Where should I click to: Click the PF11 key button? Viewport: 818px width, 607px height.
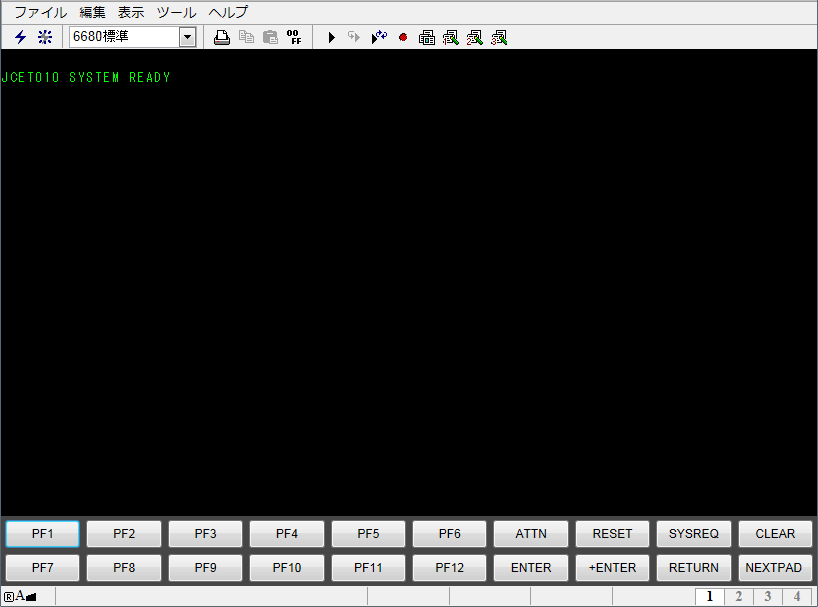click(368, 567)
